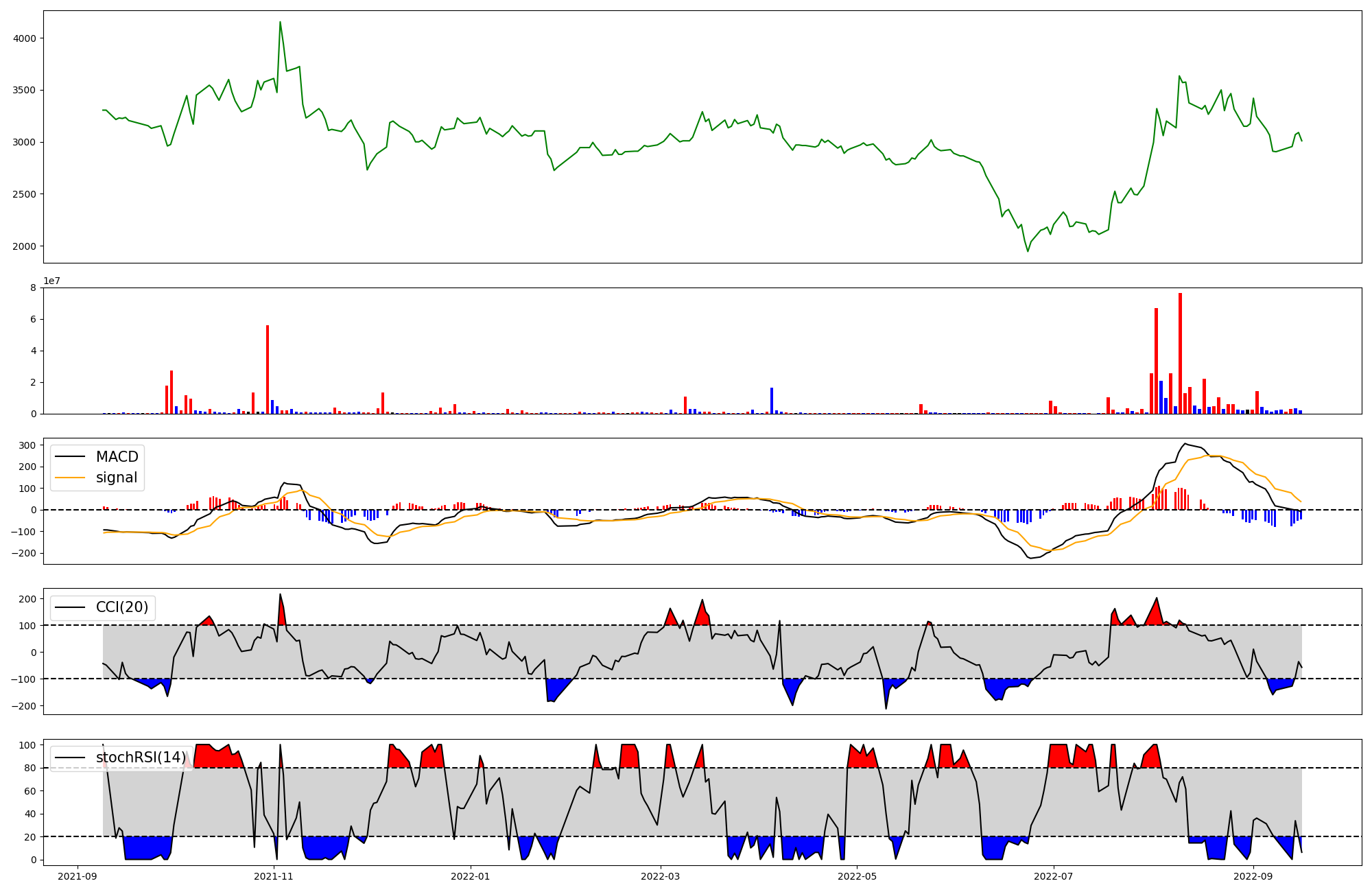1372x892 pixels.
Task: Click the orange signal legend entry
Action: (117, 478)
